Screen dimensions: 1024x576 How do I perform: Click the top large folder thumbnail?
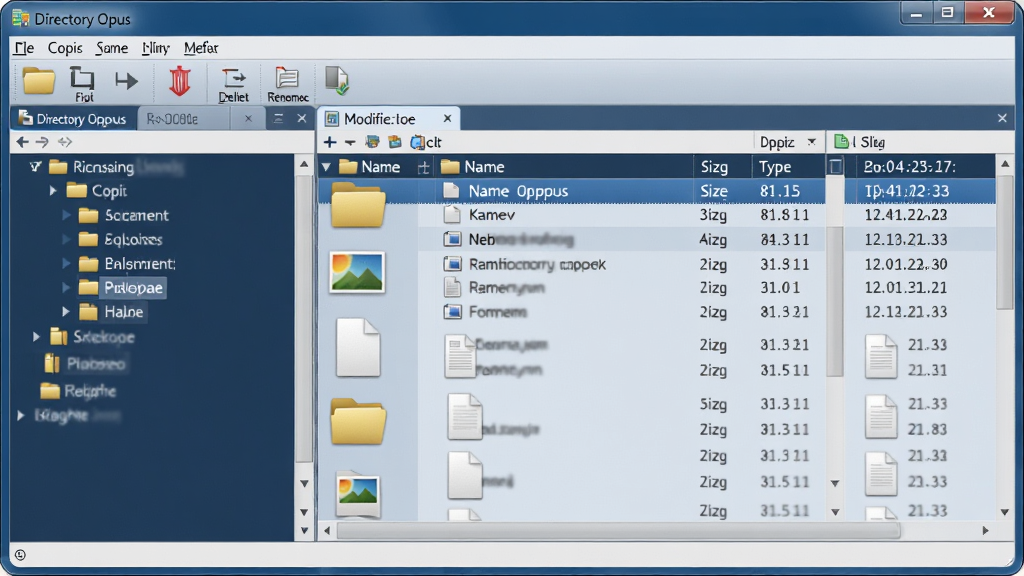point(358,204)
